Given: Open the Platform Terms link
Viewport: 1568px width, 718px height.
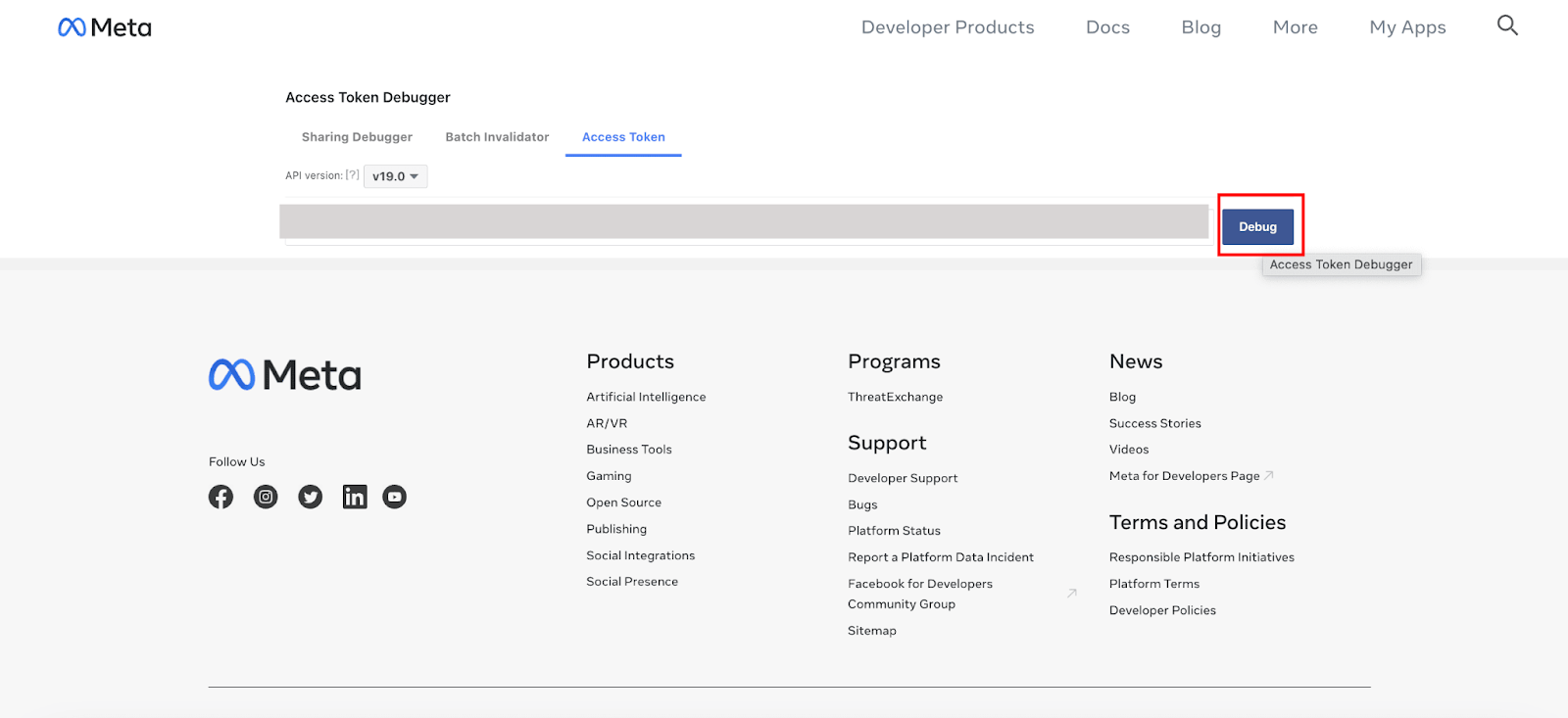Looking at the screenshot, I should pyautogui.click(x=1153, y=584).
